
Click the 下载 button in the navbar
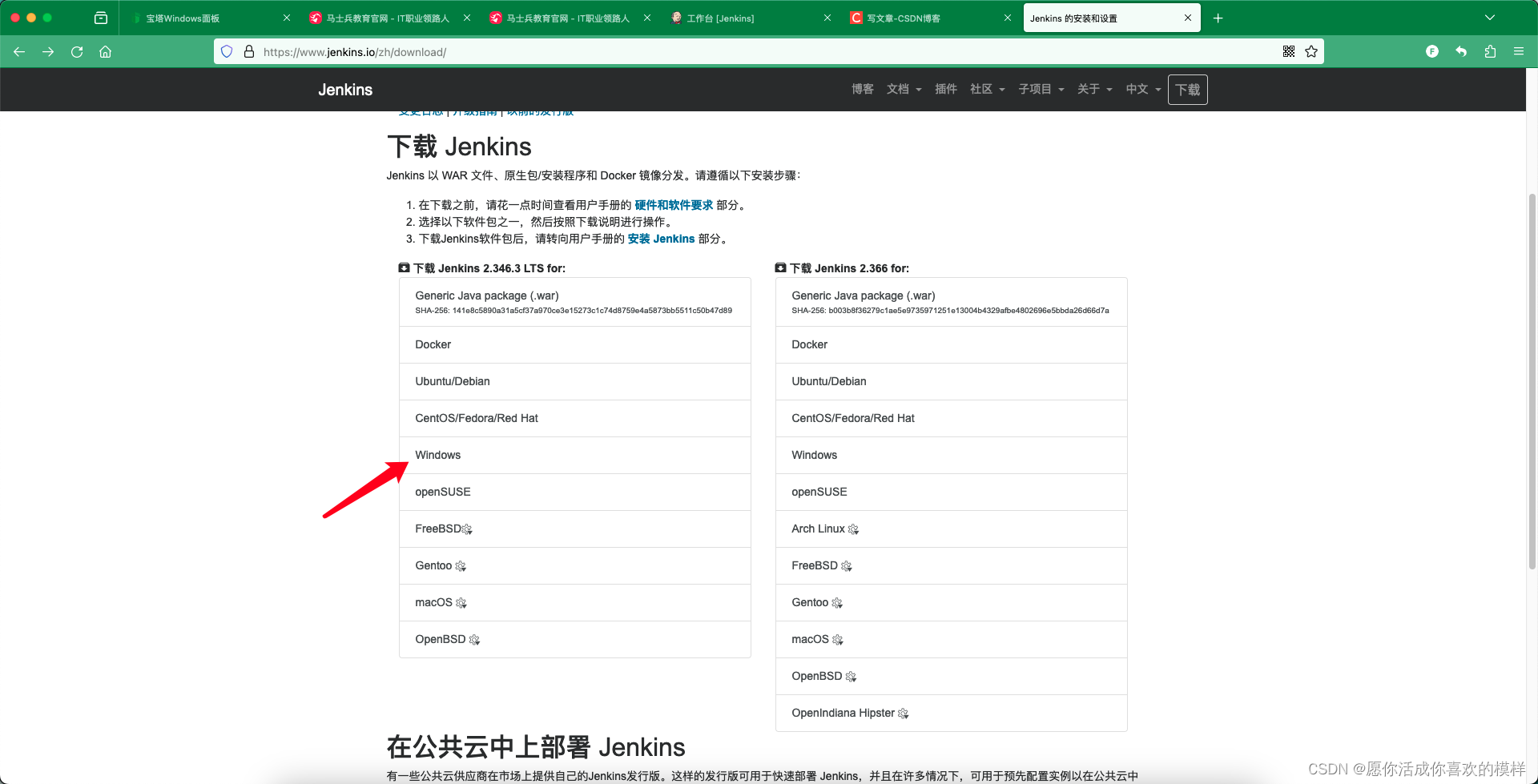click(1187, 90)
